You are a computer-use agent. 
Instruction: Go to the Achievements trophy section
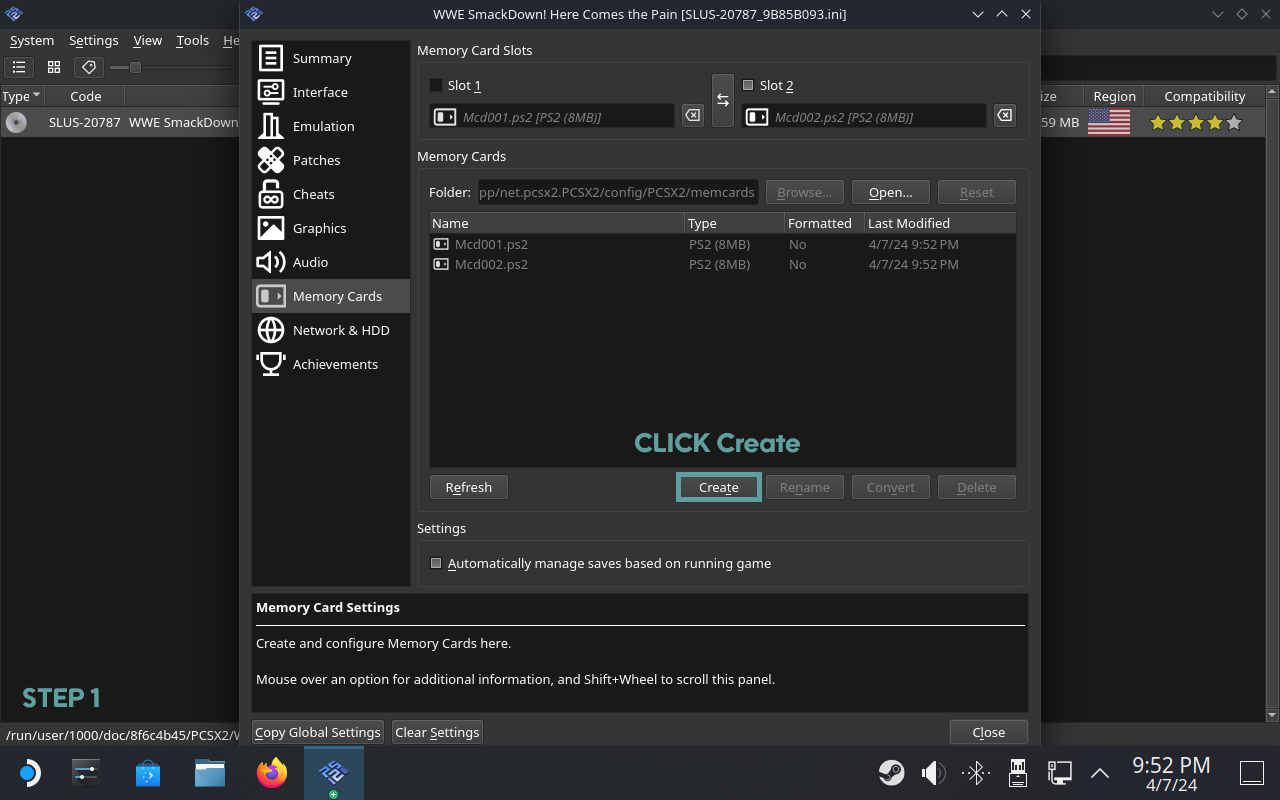[334, 364]
